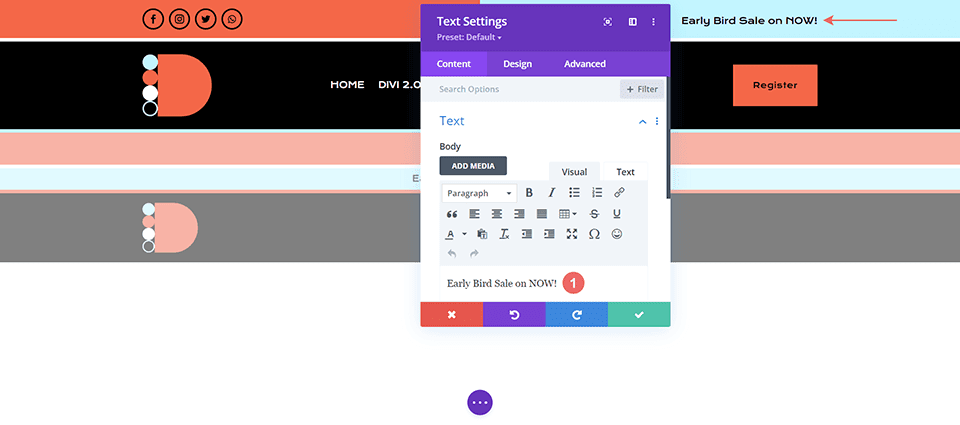Switch to the Design tab
960x425 pixels.
pos(517,64)
